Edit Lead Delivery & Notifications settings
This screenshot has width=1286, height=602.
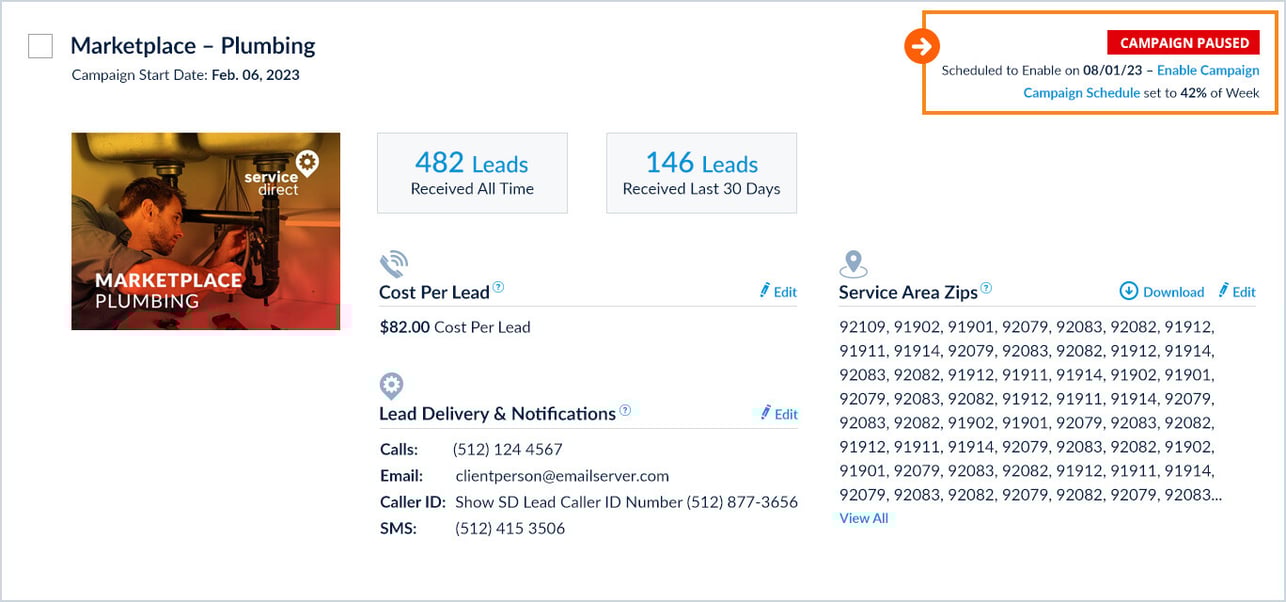pos(778,414)
